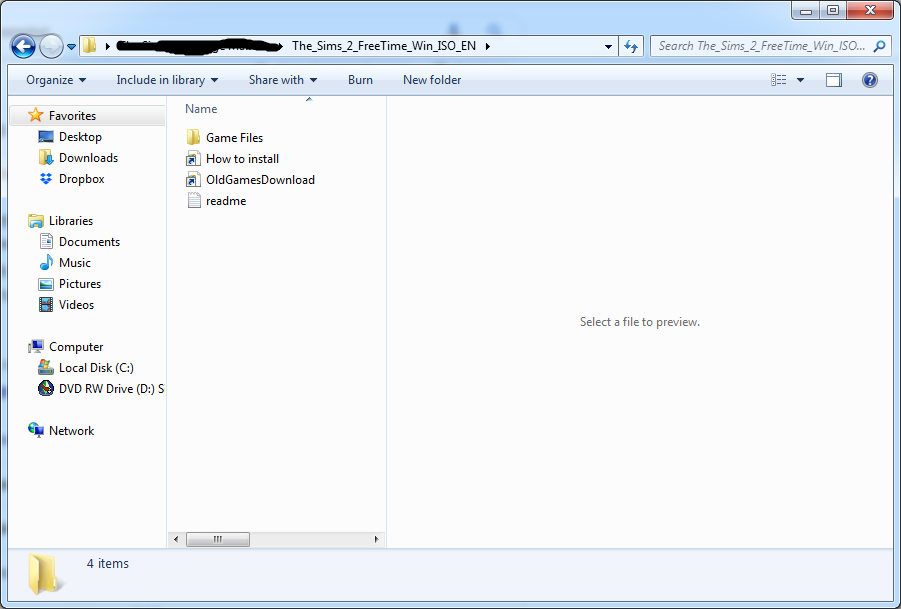The image size is (901, 609).
Task: Open Local Disk (C:)
Action: click(85, 368)
